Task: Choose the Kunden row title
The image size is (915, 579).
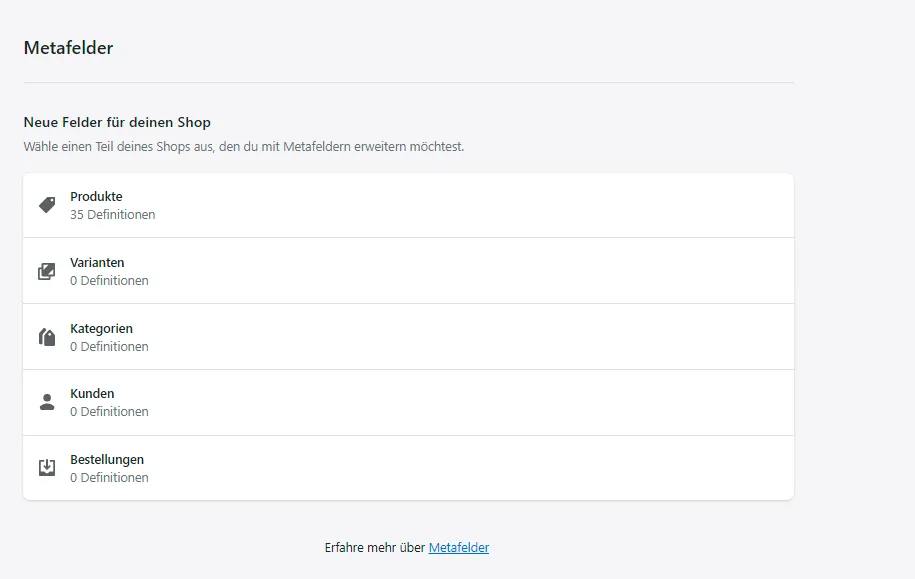Action: pyautogui.click(x=92, y=394)
